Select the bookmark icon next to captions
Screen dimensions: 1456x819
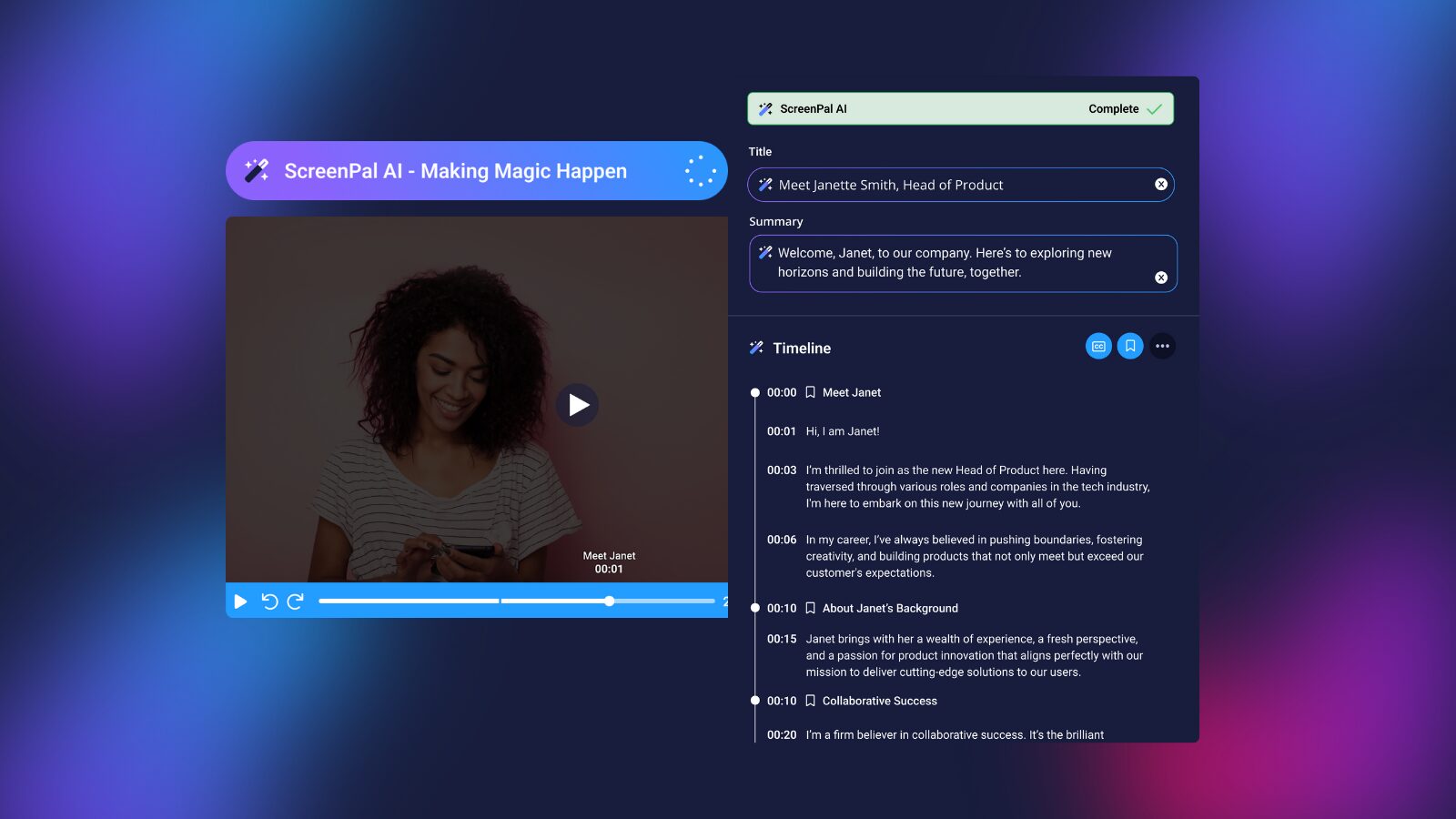[1130, 346]
